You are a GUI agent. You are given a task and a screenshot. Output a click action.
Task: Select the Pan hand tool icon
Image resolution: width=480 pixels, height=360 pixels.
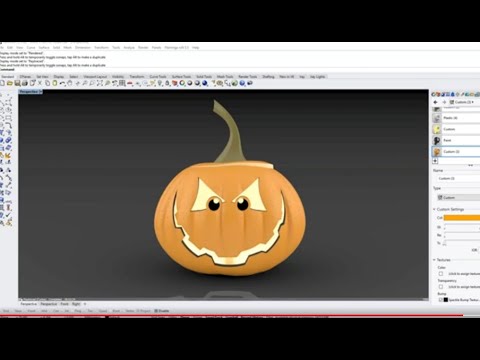click(69, 83)
